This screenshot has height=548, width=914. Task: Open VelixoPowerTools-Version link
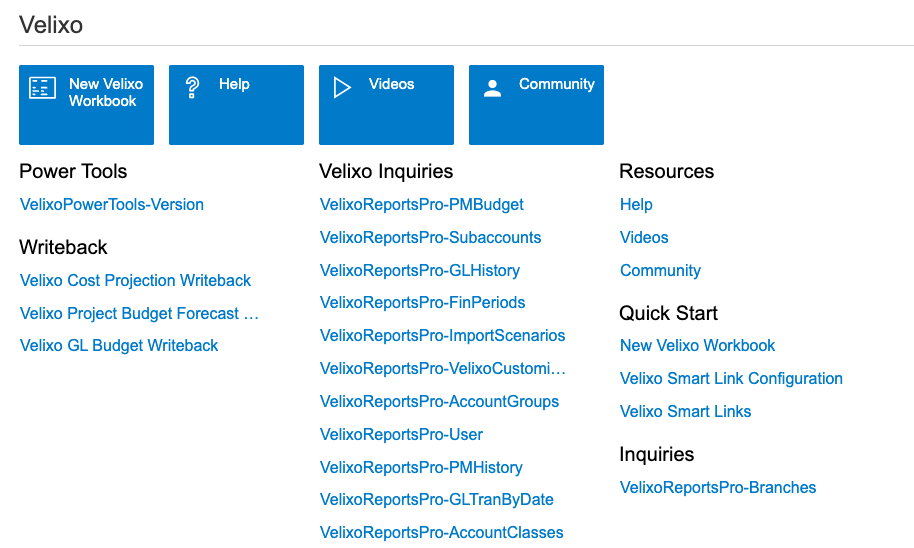pos(112,205)
